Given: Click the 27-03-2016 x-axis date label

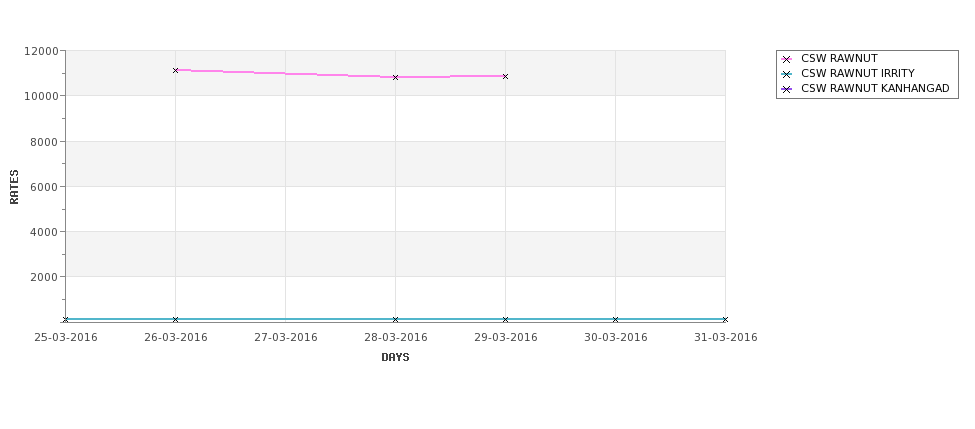Looking at the screenshot, I should 285,337.
